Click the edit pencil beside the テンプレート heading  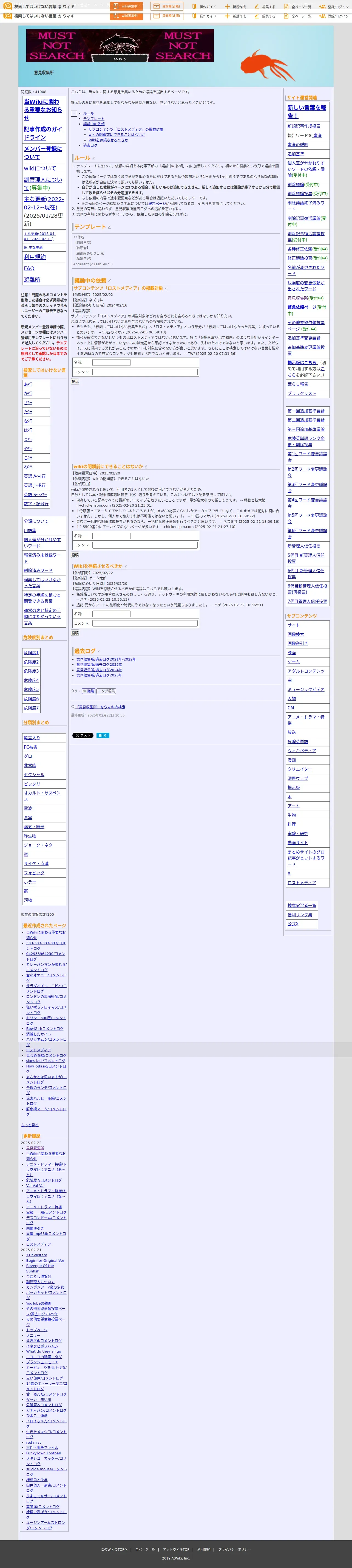tap(109, 227)
